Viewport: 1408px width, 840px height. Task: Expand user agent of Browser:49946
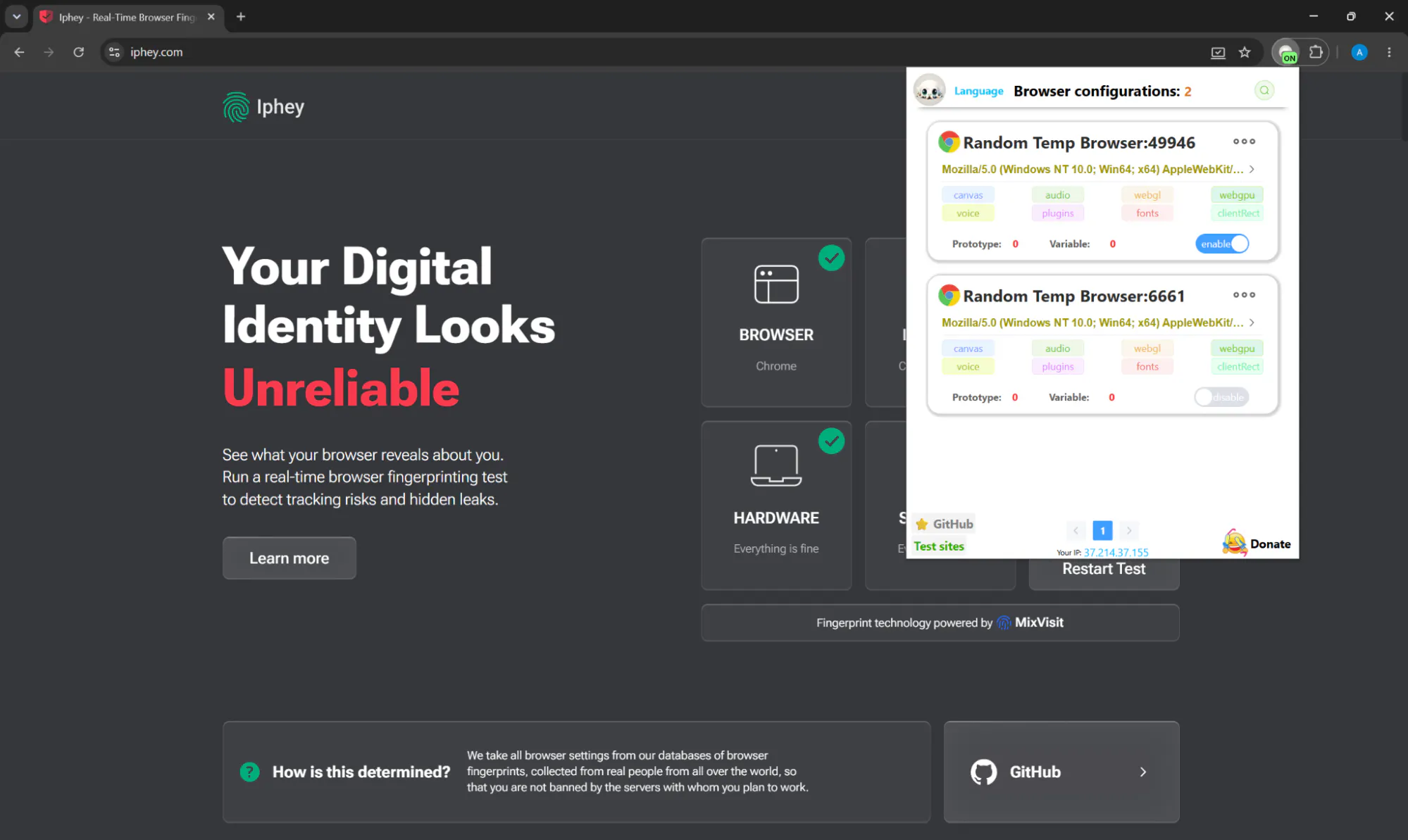point(1252,169)
